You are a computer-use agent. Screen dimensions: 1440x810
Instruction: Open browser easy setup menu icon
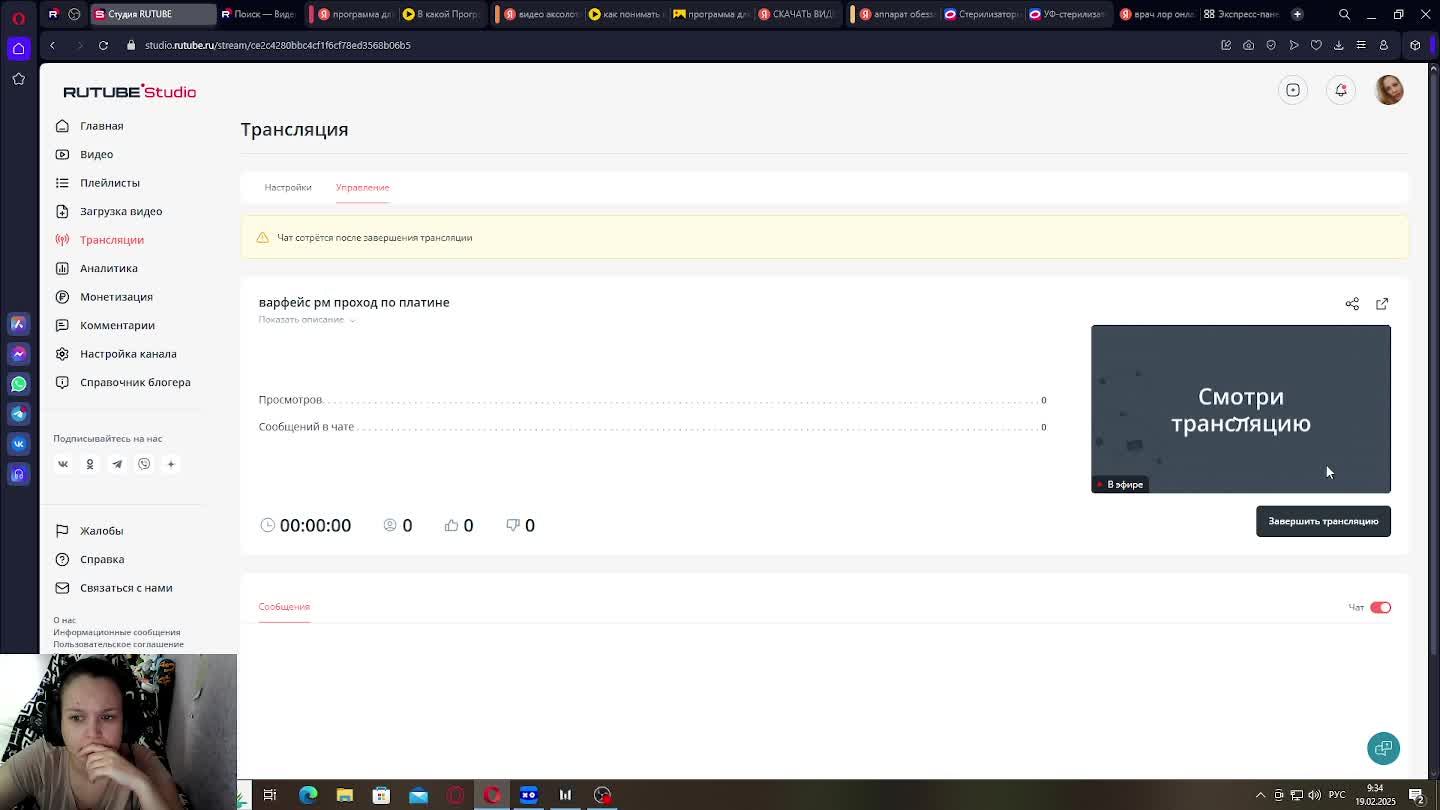(x=1361, y=45)
